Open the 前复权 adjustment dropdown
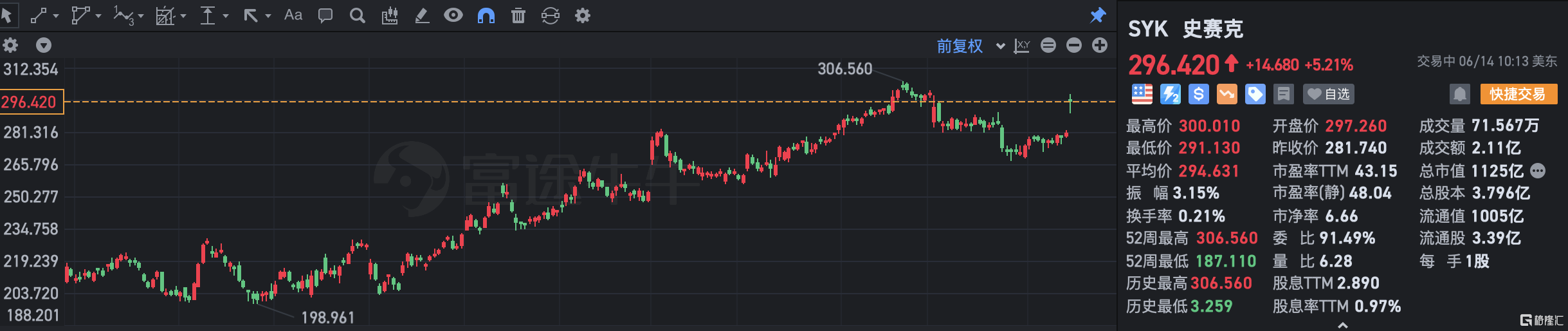 [x=971, y=46]
